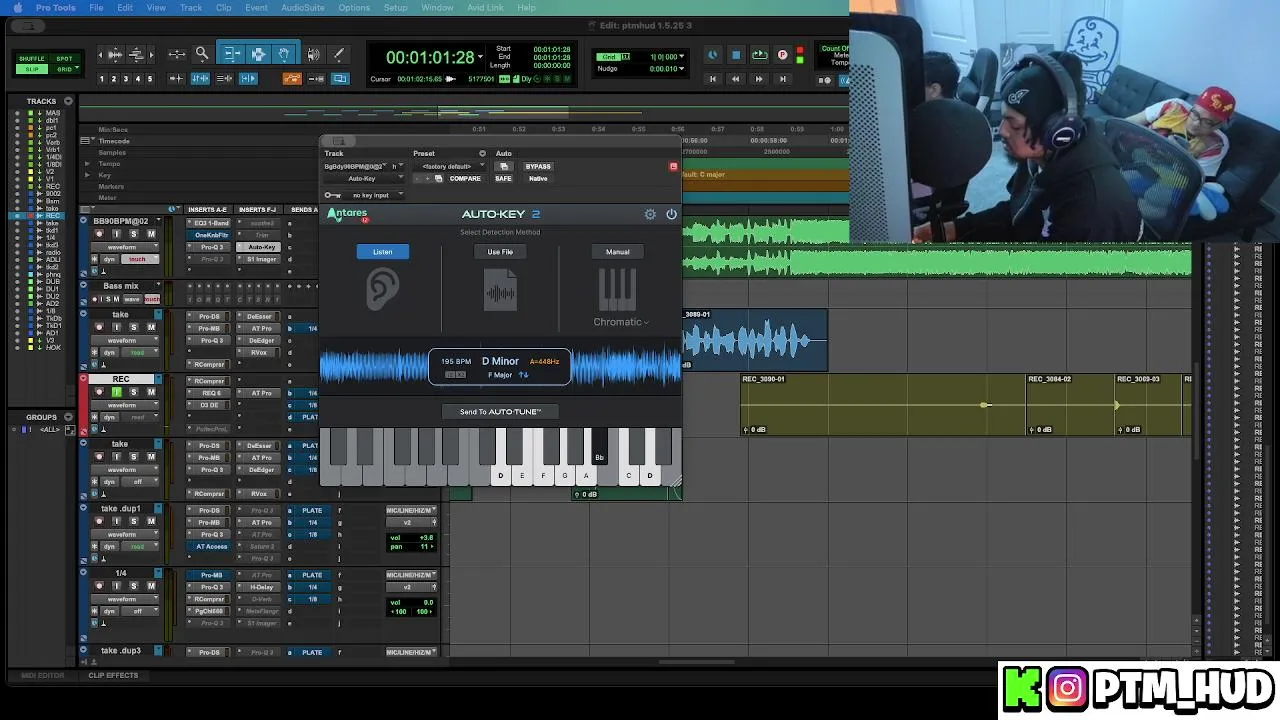Enable Slip edit mode
This screenshot has height=720, width=1280.
(31, 69)
